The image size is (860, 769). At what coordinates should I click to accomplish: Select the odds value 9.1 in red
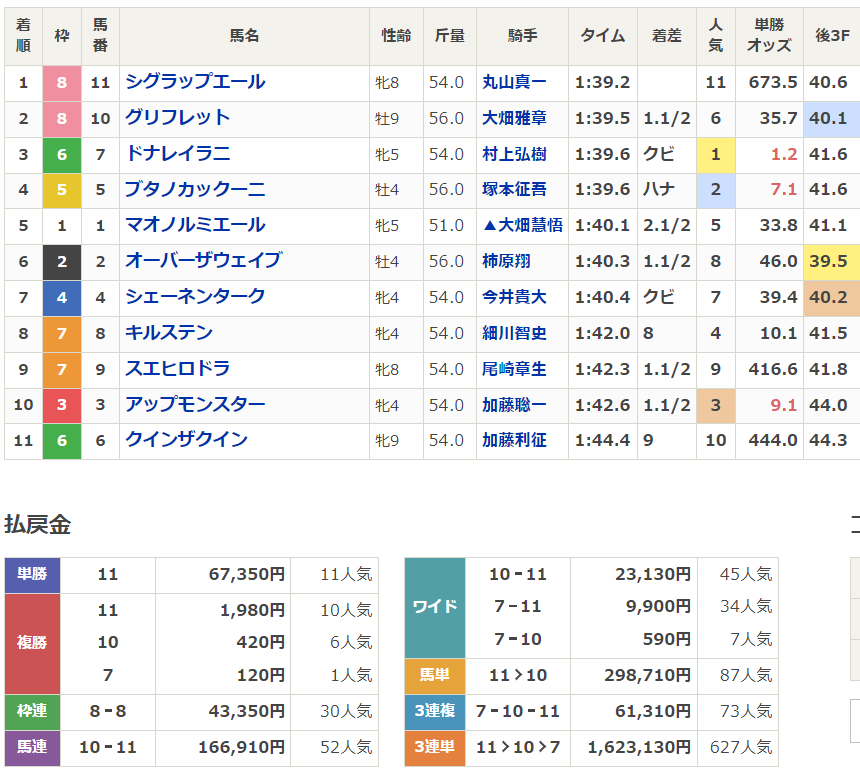[784, 405]
